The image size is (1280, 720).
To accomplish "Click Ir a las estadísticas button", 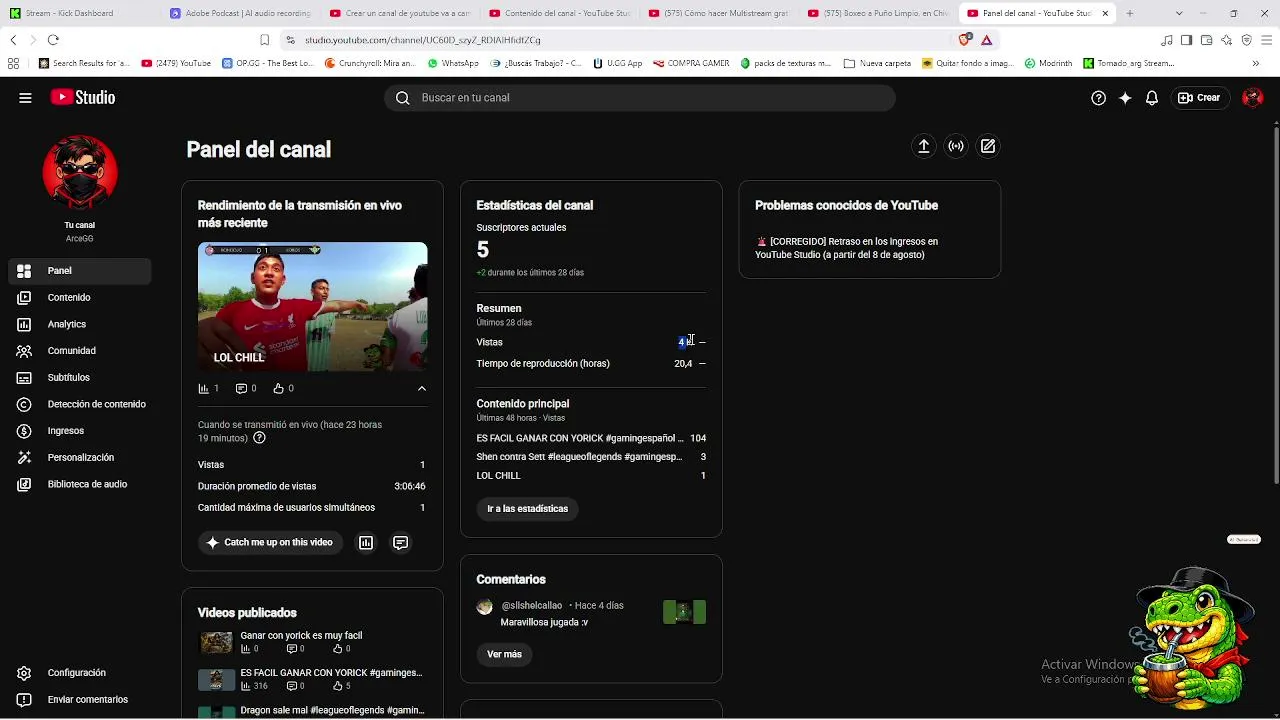I will 527,509.
